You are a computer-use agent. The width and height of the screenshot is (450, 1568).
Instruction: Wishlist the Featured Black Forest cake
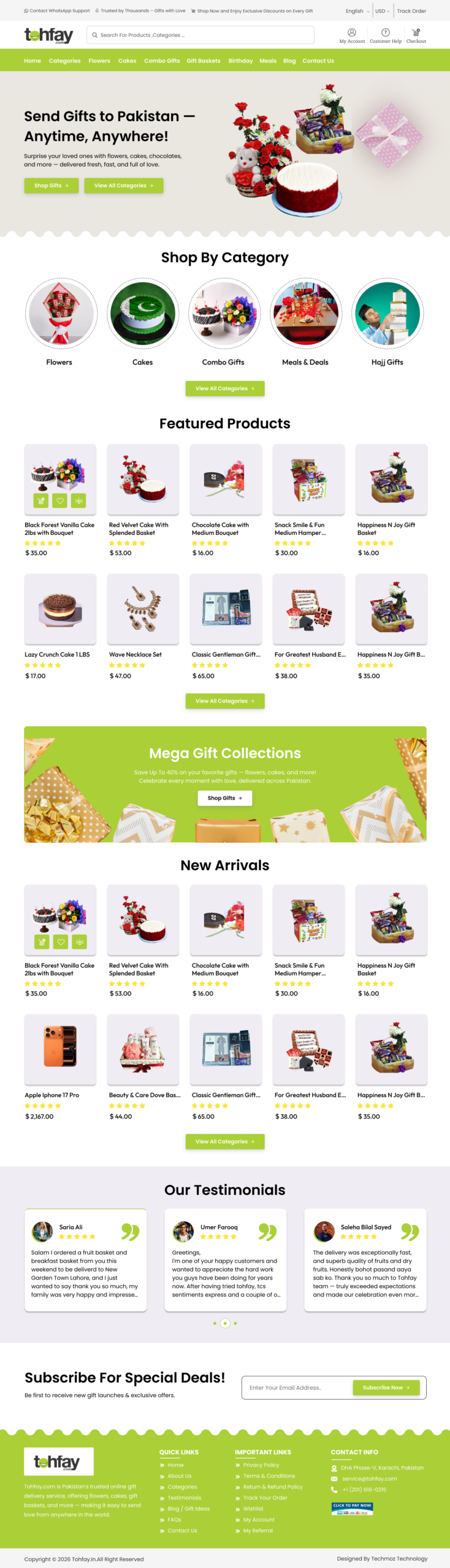coord(60,500)
